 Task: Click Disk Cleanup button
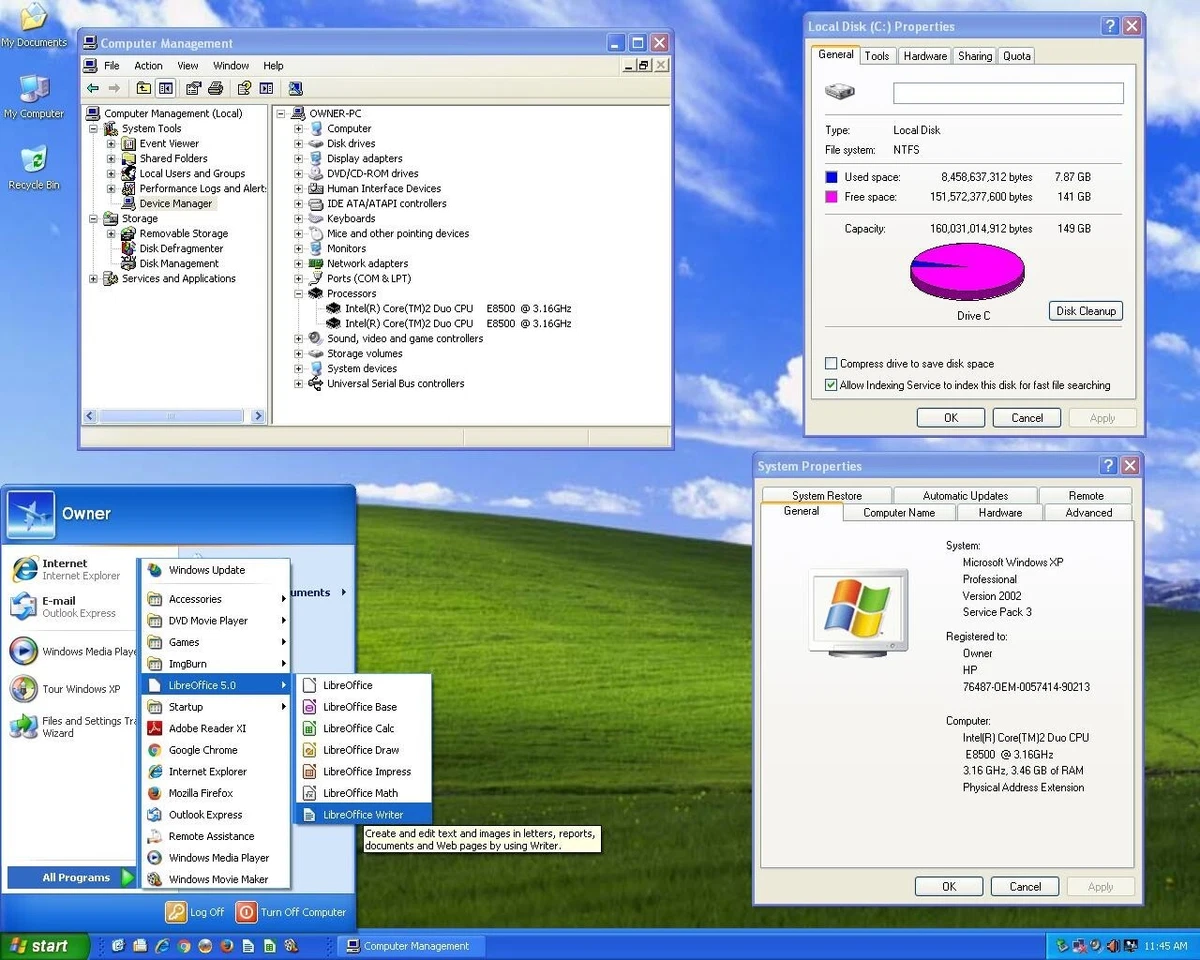click(x=1086, y=311)
